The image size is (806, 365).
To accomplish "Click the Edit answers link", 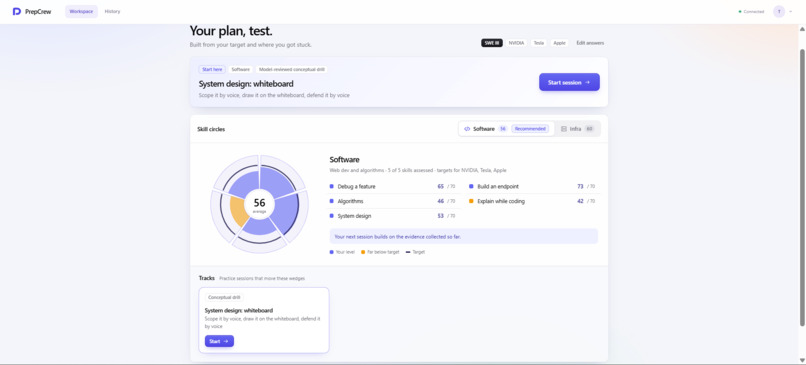I will [x=590, y=43].
